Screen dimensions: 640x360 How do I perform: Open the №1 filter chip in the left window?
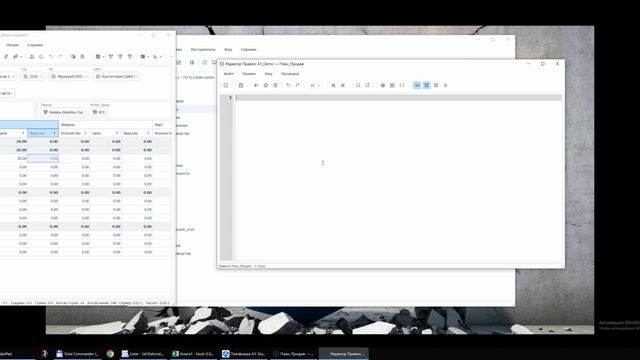click(x=99, y=112)
